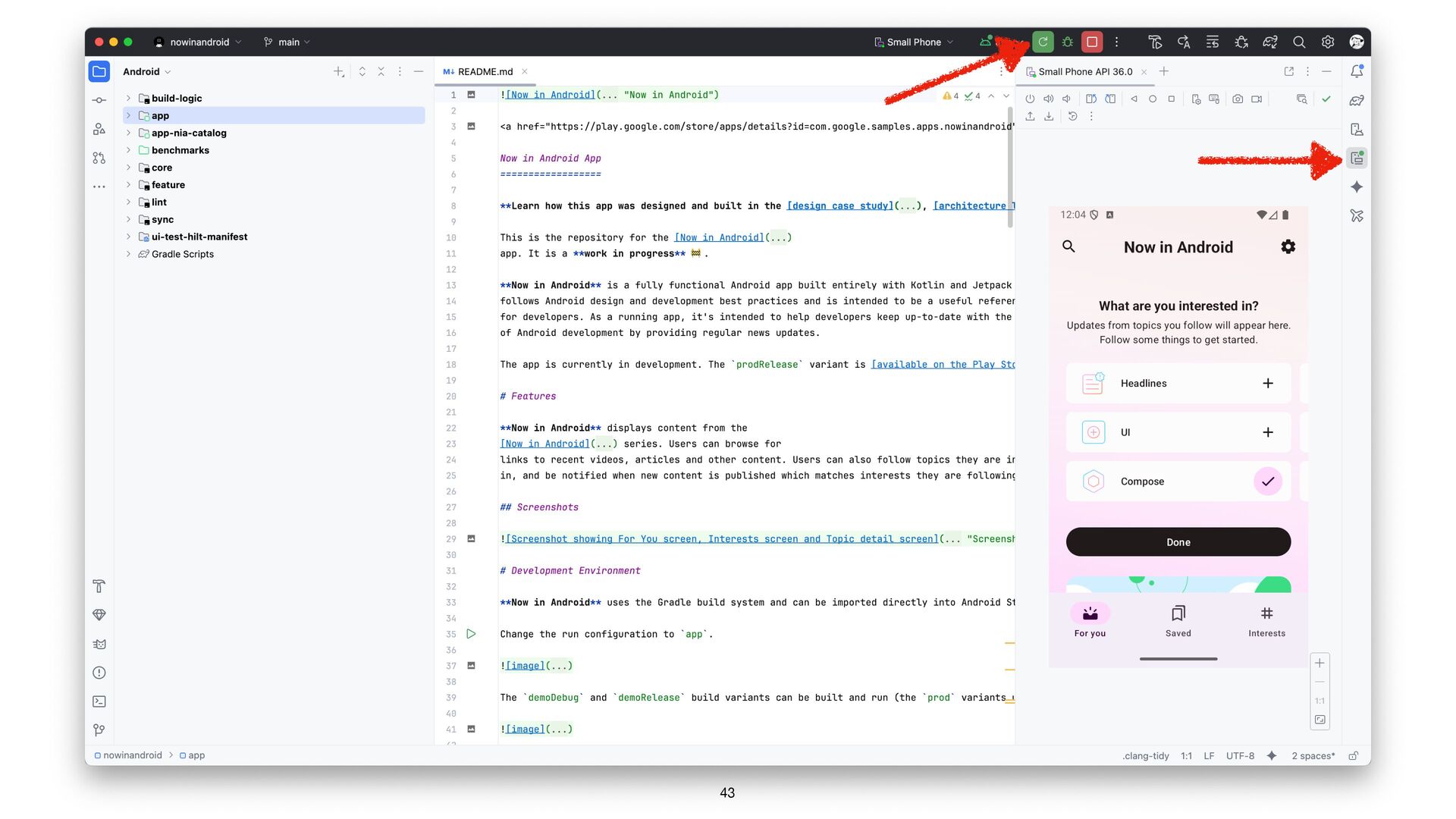Open Project folder tool window icon
Viewport: 1456px width, 819px height.
(99, 71)
